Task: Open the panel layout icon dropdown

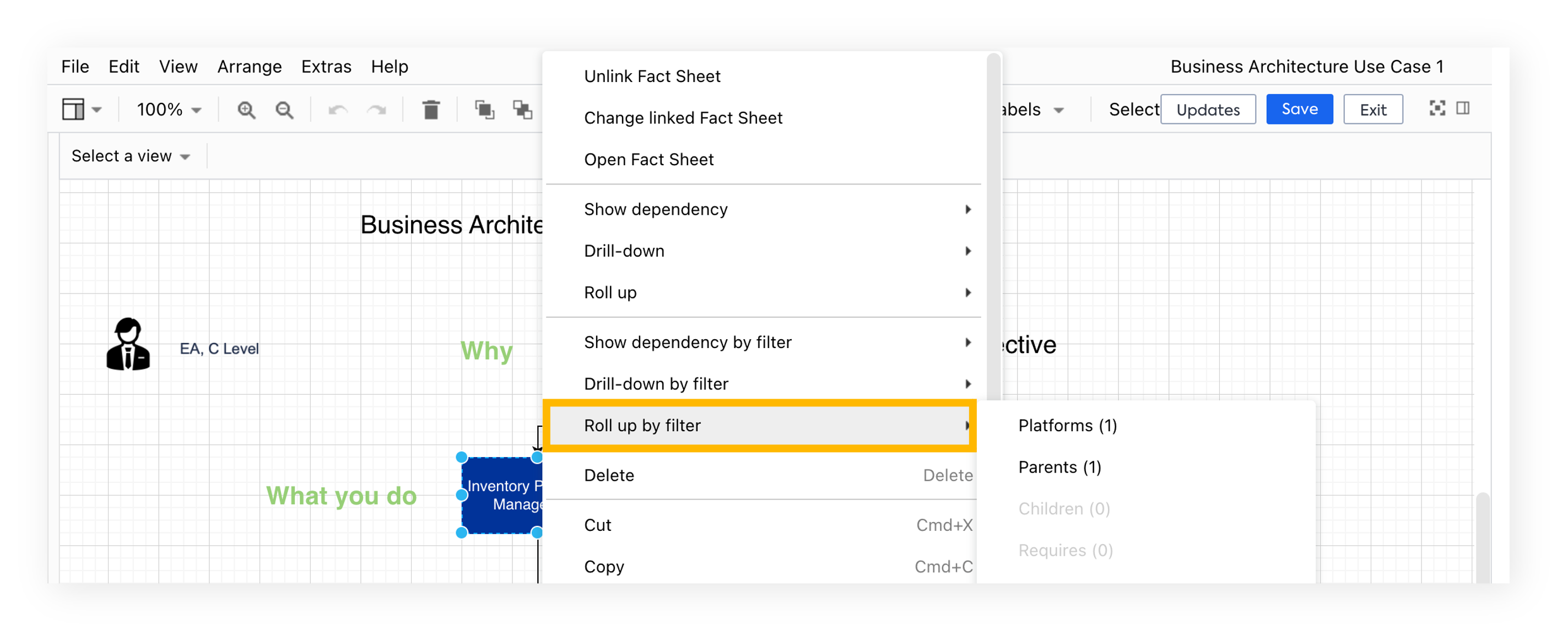Action: [x=82, y=110]
